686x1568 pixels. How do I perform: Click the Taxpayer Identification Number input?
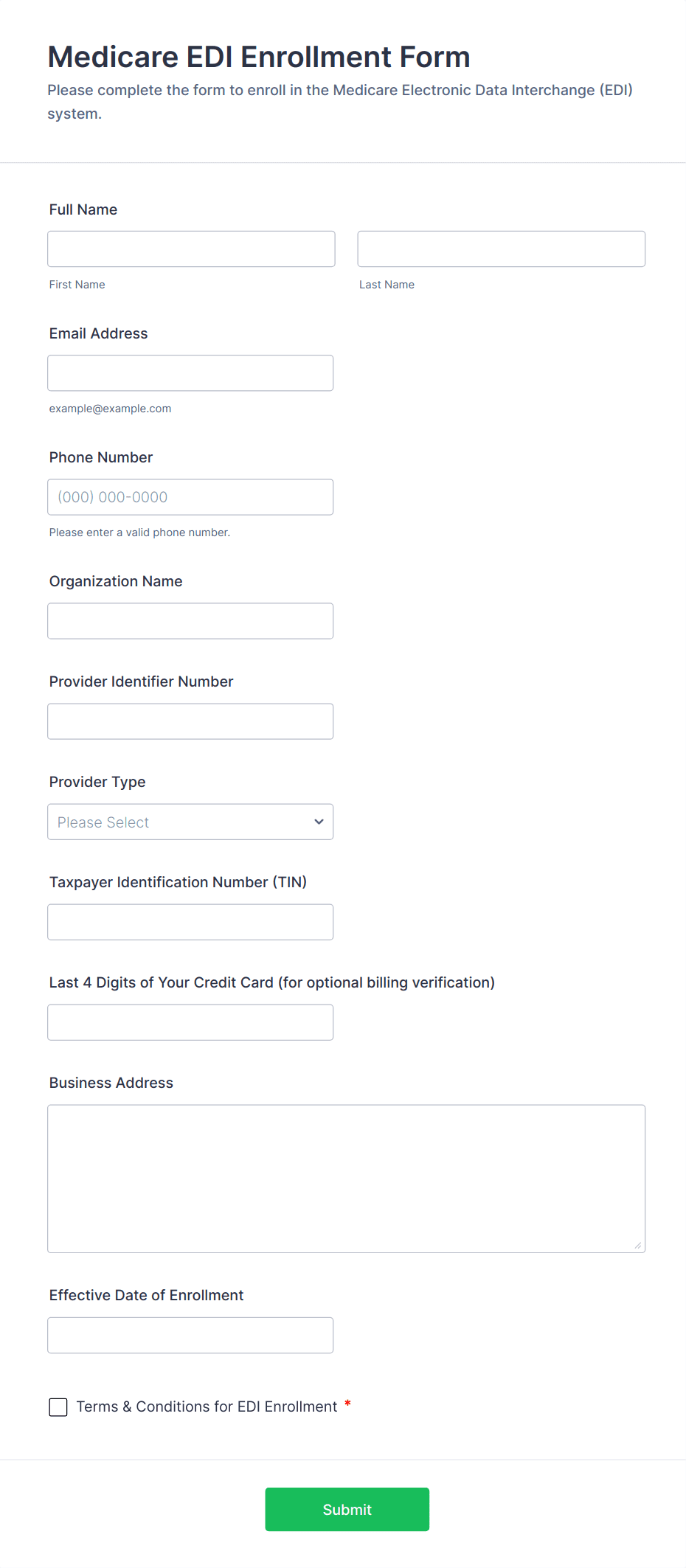[x=190, y=922]
